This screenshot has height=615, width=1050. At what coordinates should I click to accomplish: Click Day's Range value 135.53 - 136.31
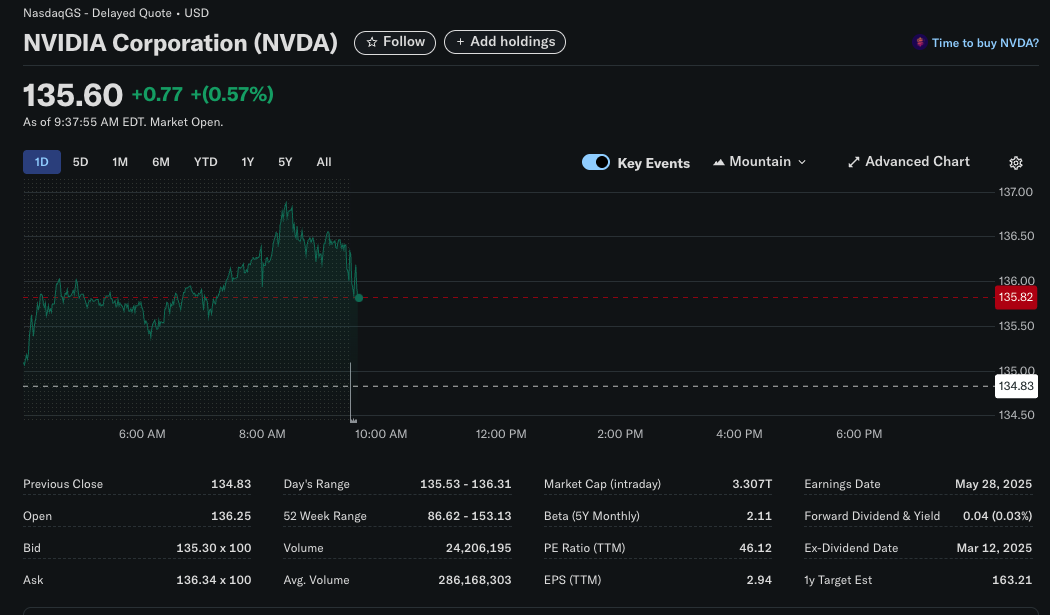(465, 484)
